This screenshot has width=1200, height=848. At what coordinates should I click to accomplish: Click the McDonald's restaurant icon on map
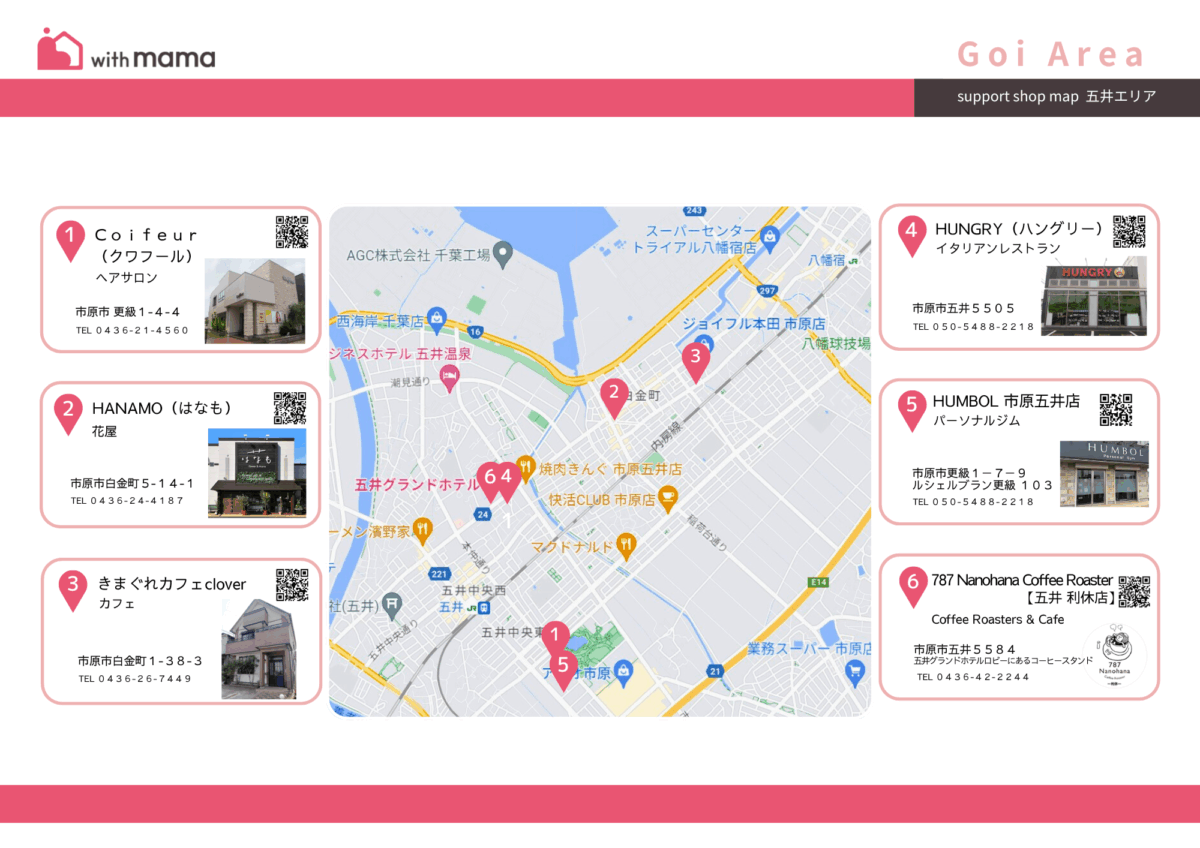point(626,545)
